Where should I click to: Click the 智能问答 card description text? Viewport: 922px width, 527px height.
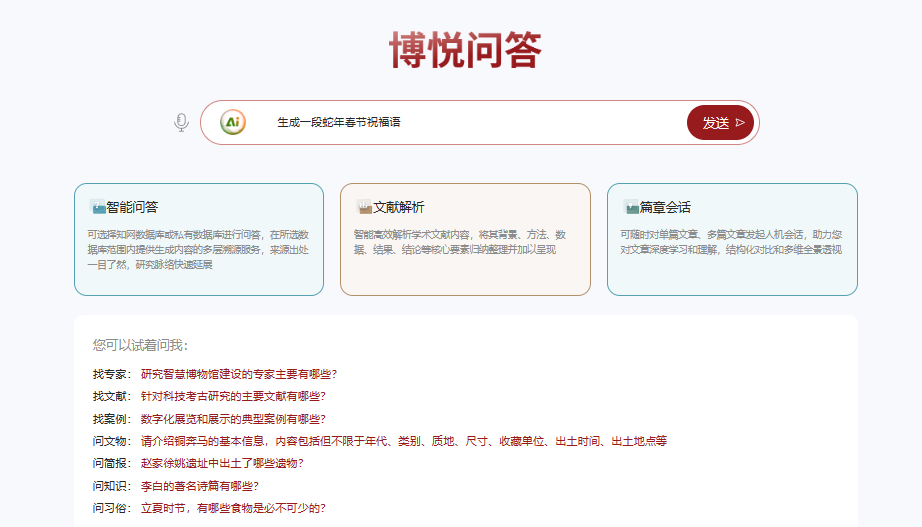pyautogui.click(x=198, y=249)
